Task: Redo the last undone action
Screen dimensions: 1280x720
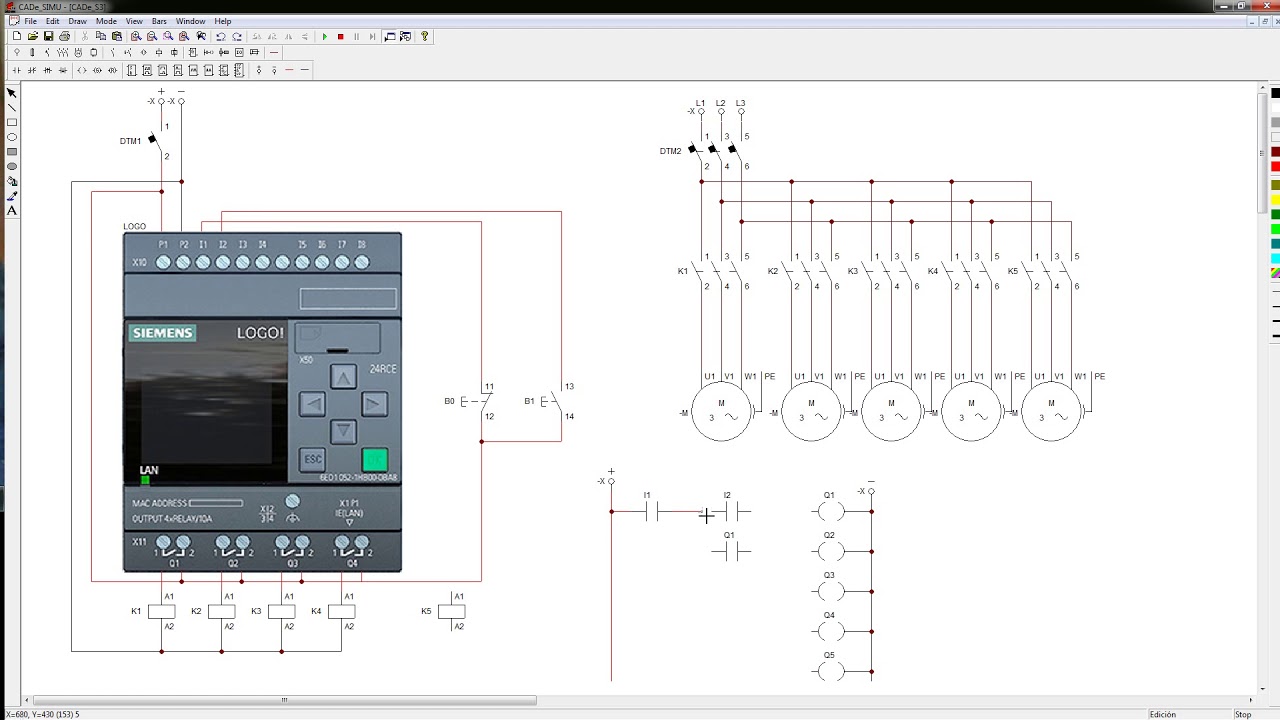Action: click(x=237, y=36)
